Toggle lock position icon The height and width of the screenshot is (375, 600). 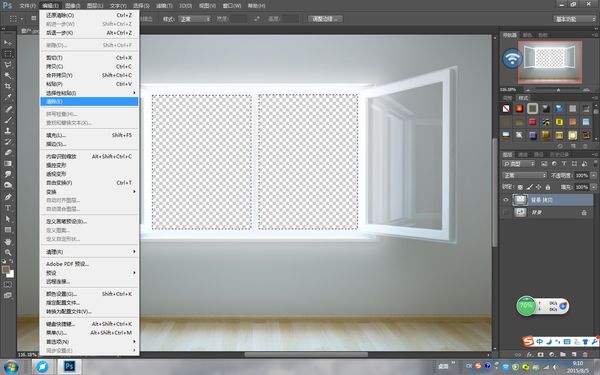(539, 187)
